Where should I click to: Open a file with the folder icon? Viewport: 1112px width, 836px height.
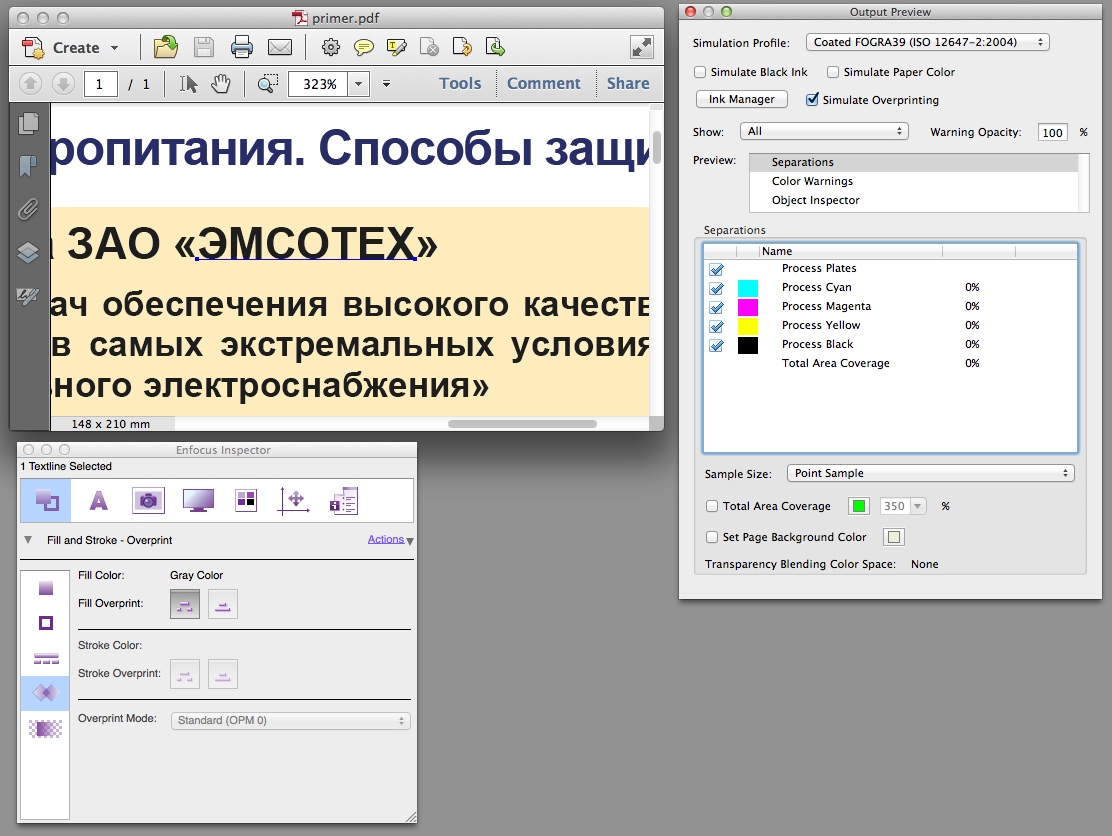click(166, 47)
